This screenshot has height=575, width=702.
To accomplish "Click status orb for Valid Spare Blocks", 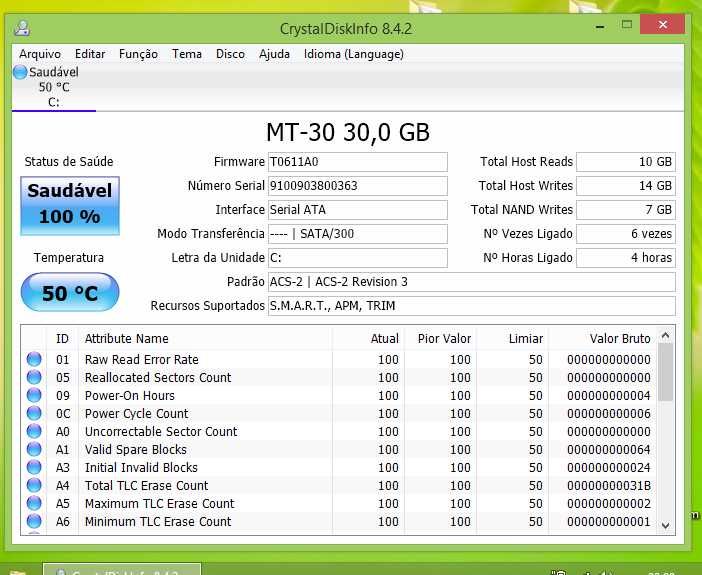I will point(34,449).
